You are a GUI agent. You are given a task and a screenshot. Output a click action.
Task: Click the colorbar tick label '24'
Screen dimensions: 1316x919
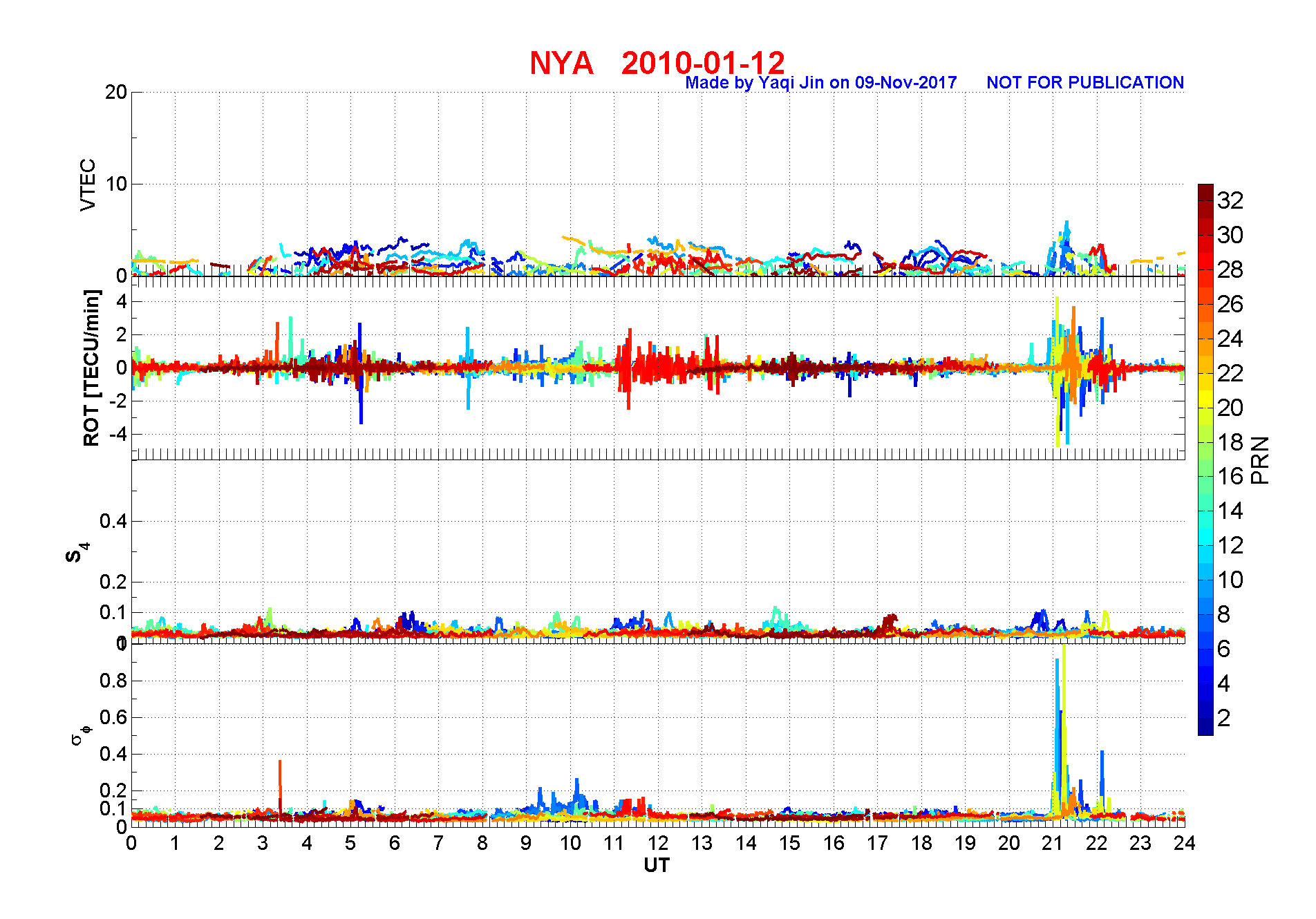[1230, 339]
